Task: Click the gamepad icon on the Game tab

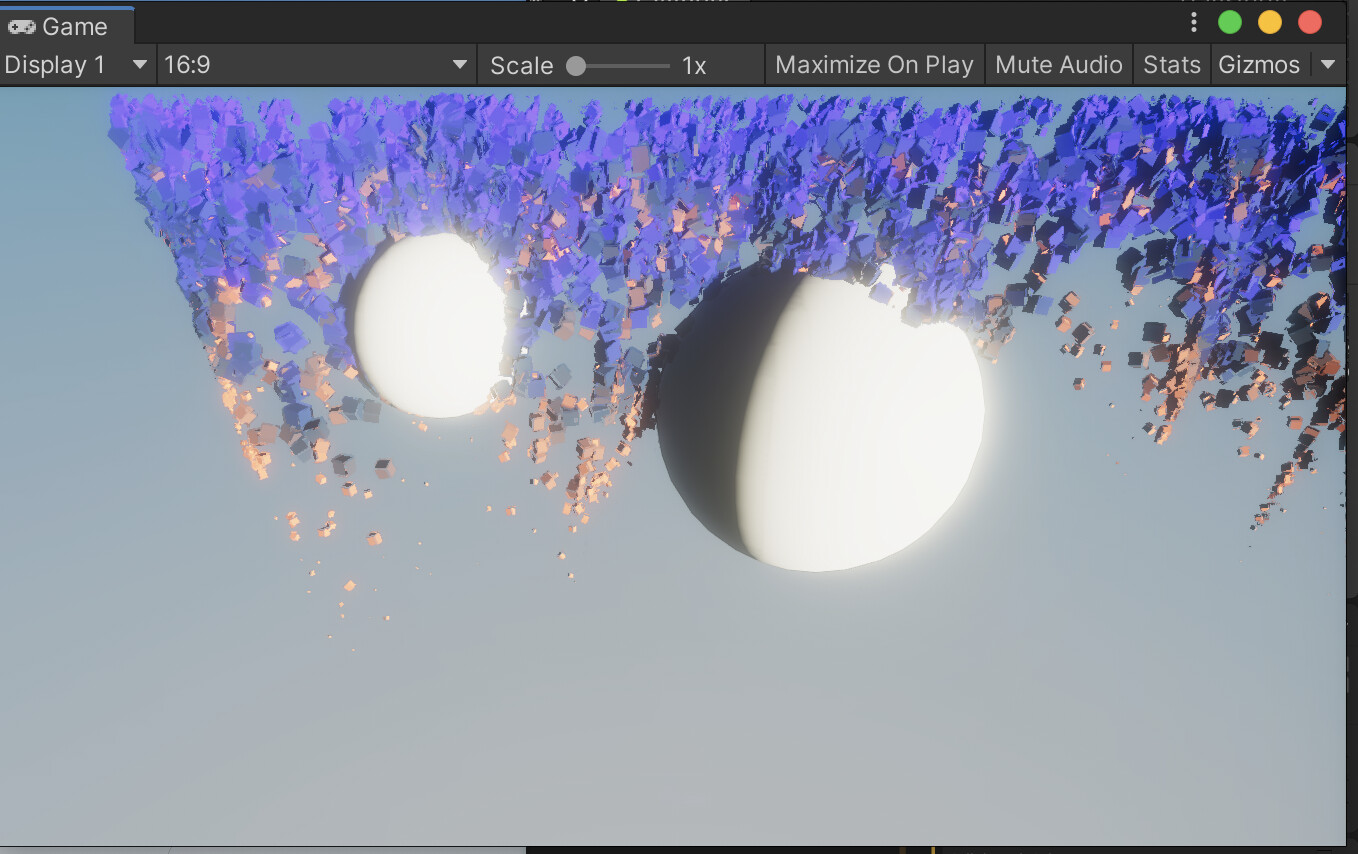Action: pyautogui.click(x=22, y=26)
